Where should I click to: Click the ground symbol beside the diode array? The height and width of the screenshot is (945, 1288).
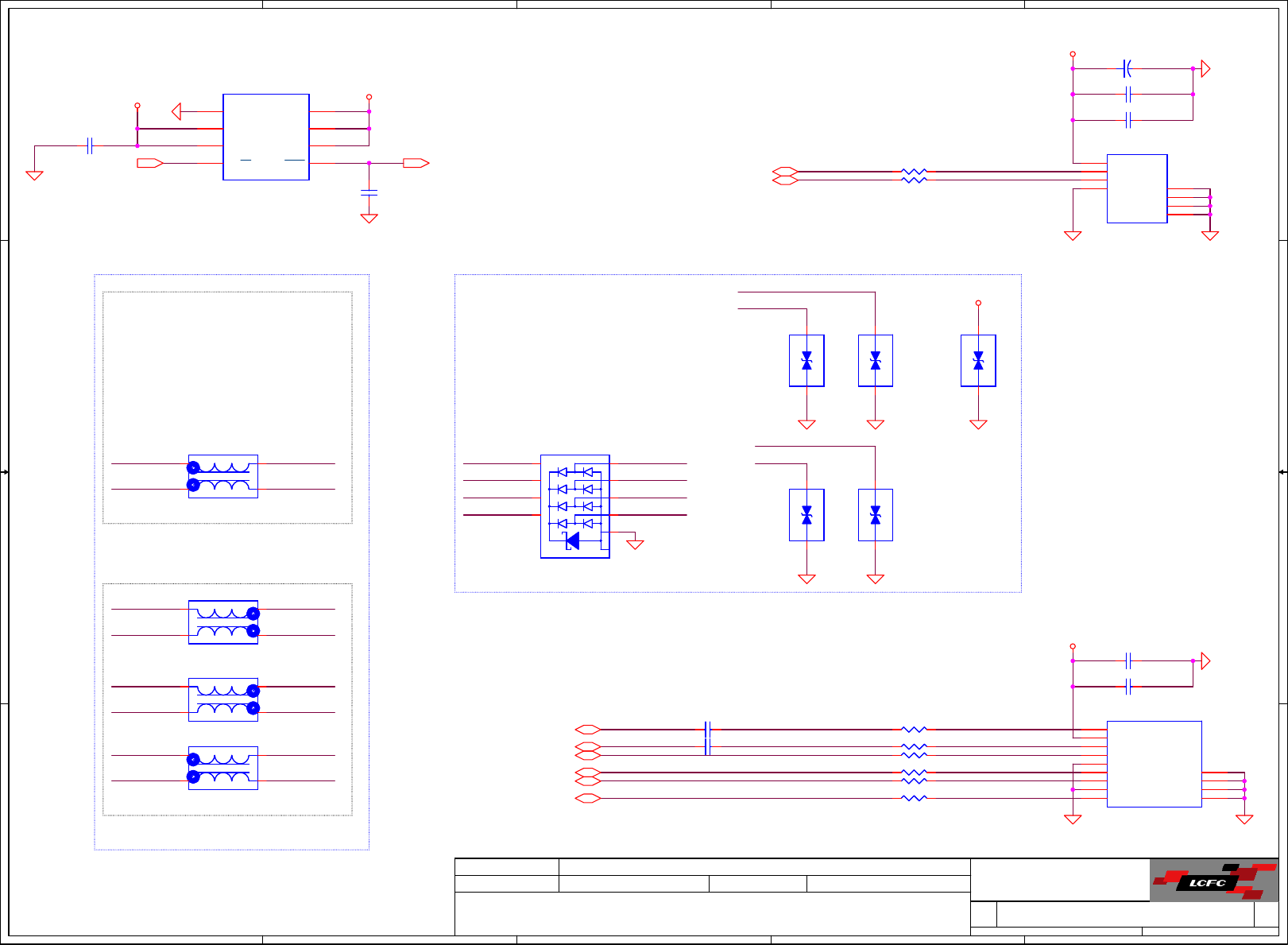tap(635, 544)
